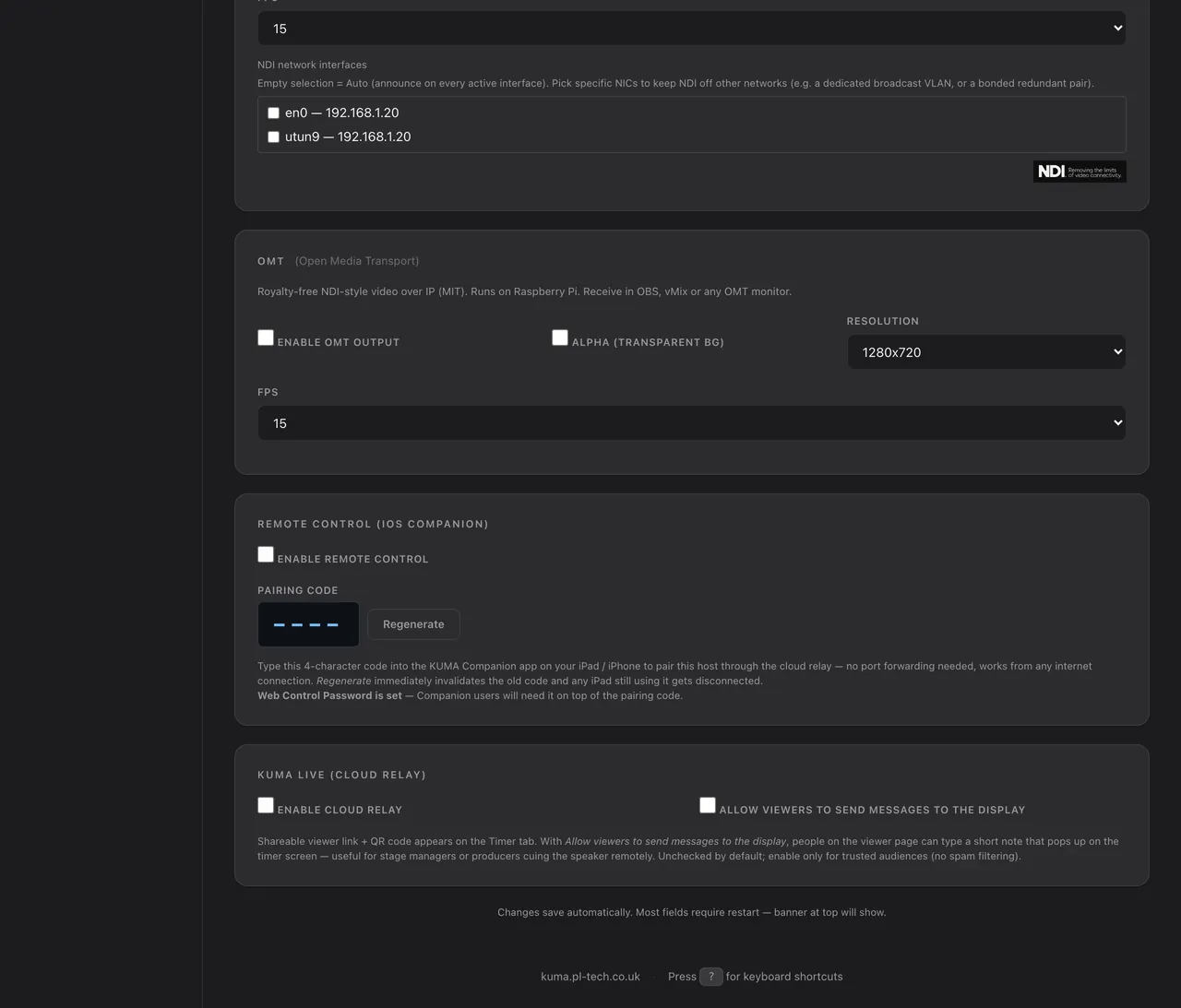The image size is (1181, 1008).
Task: Click the NDI logo badge
Action: (x=1080, y=172)
